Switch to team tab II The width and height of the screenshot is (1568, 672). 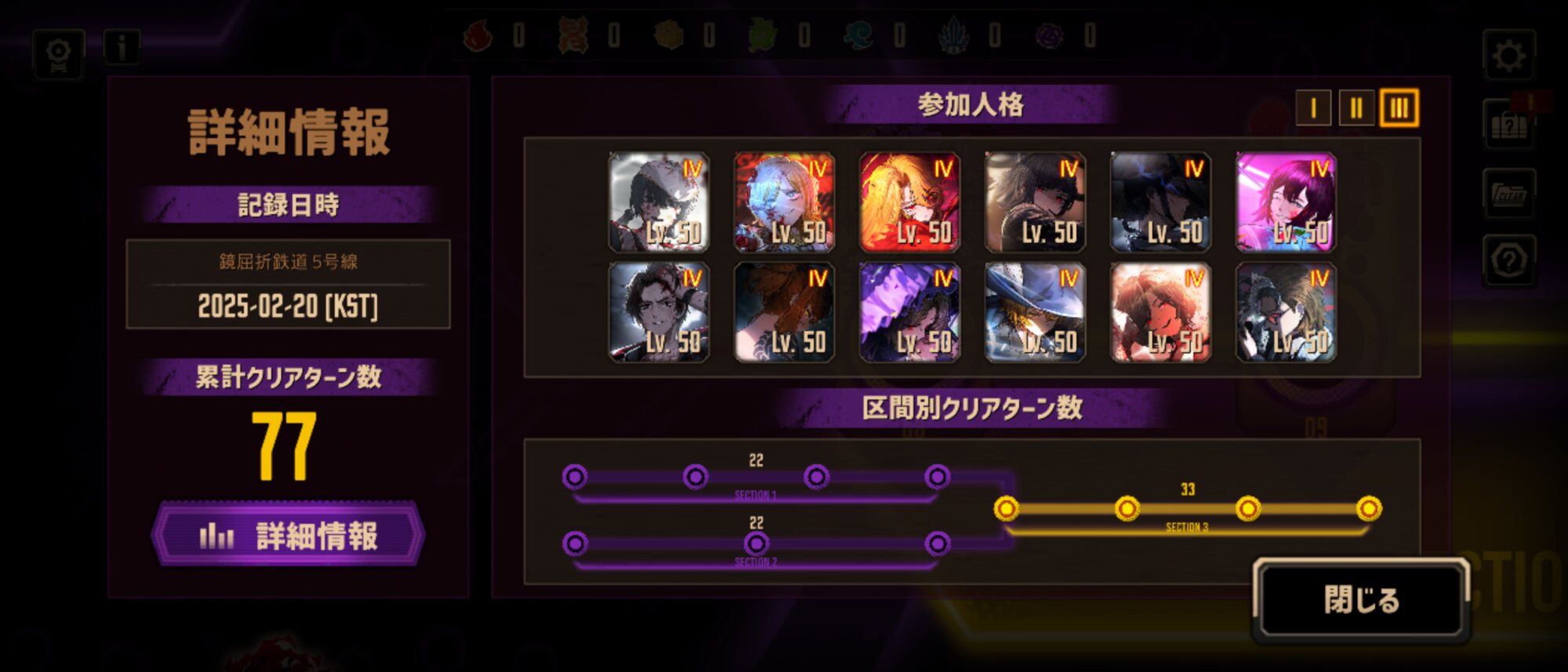[x=1356, y=108]
